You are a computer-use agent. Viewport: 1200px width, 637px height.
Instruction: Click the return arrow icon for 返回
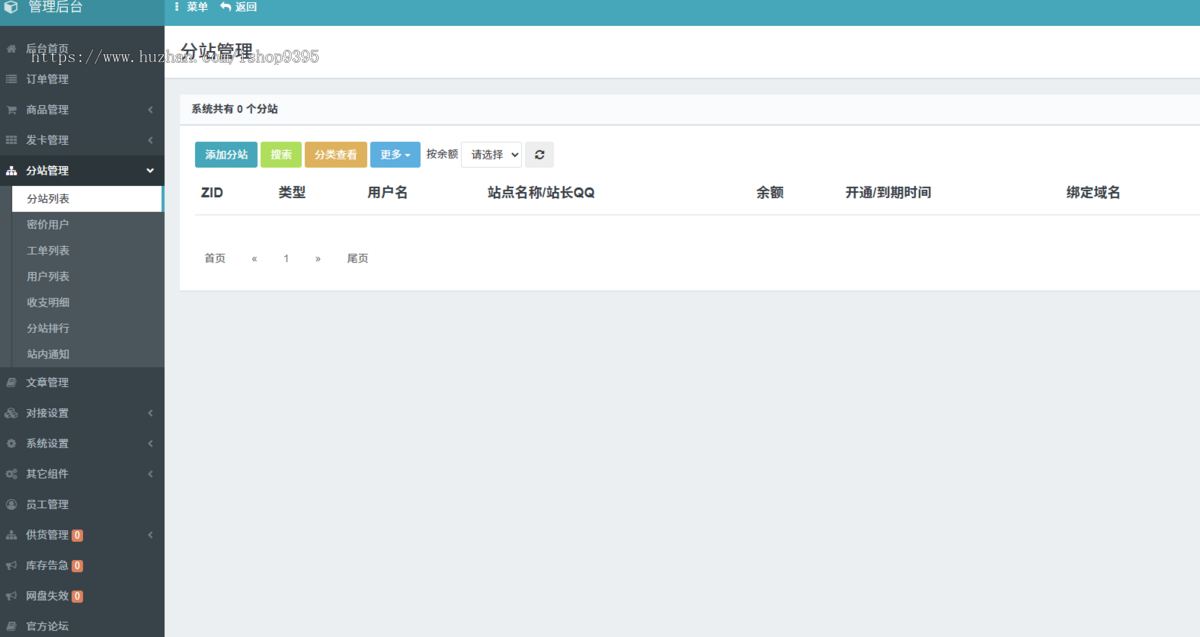pos(225,7)
